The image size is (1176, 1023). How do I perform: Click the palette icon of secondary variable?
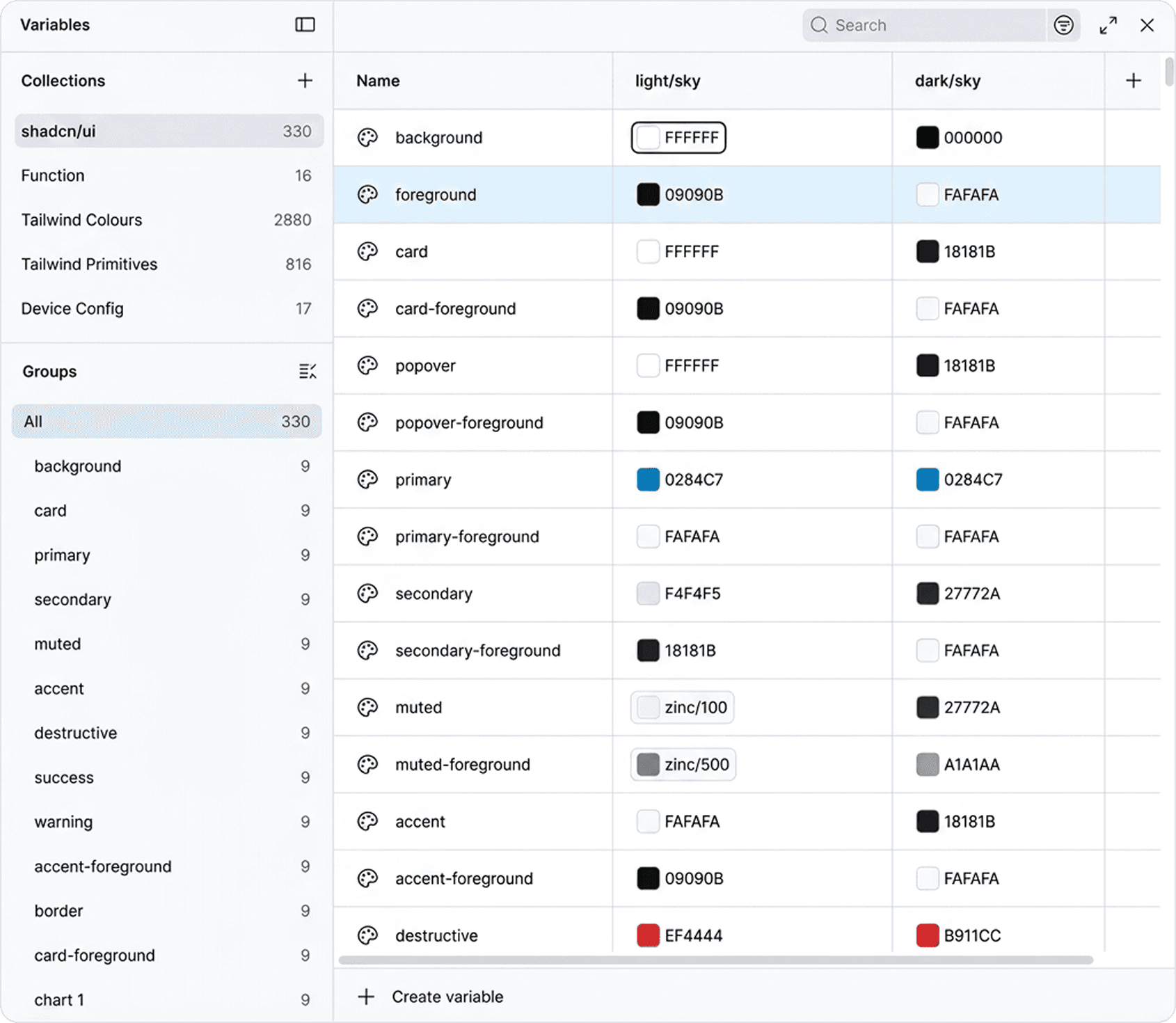click(367, 594)
